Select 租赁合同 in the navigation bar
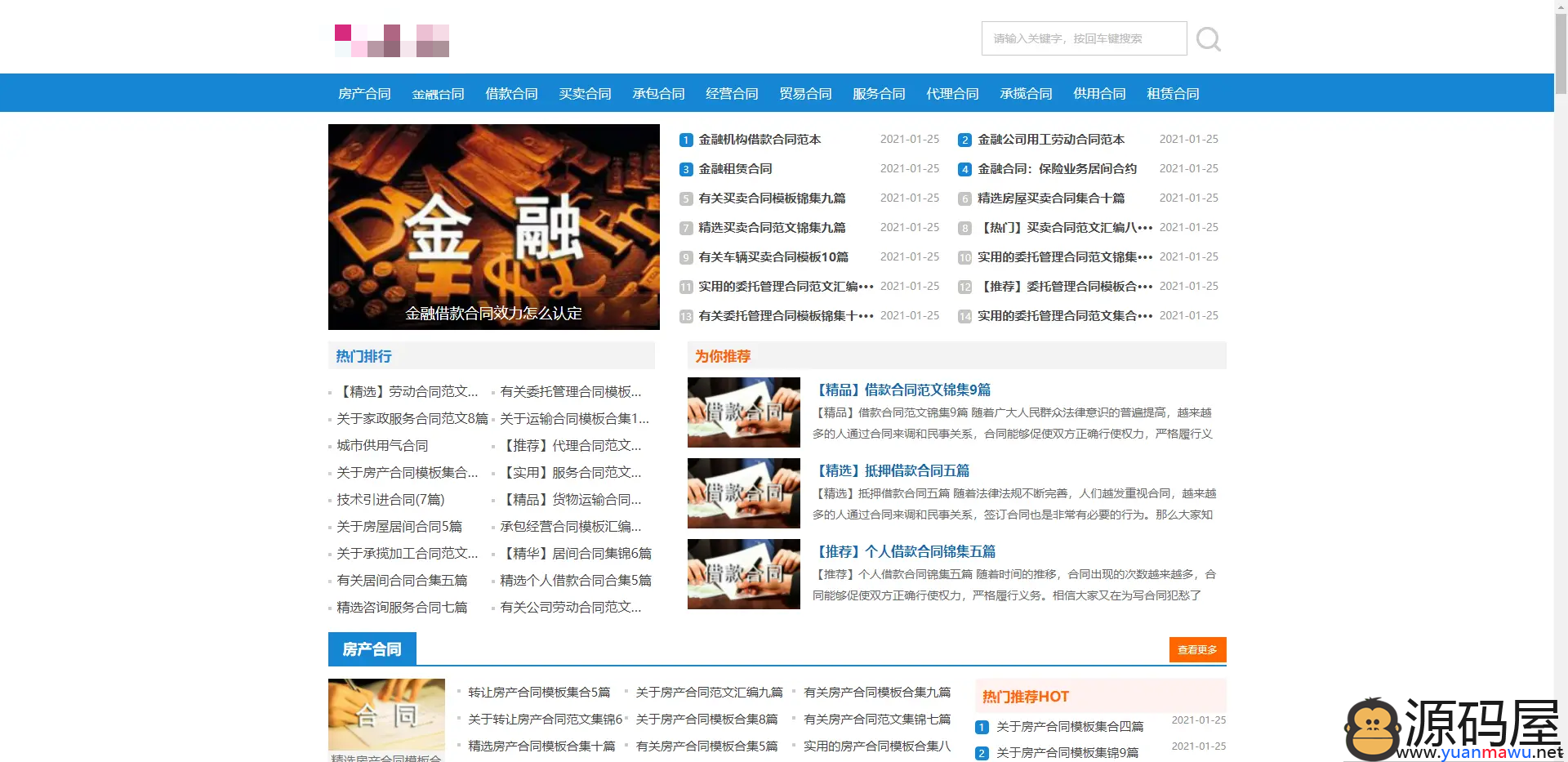1568x762 pixels. click(x=1173, y=94)
